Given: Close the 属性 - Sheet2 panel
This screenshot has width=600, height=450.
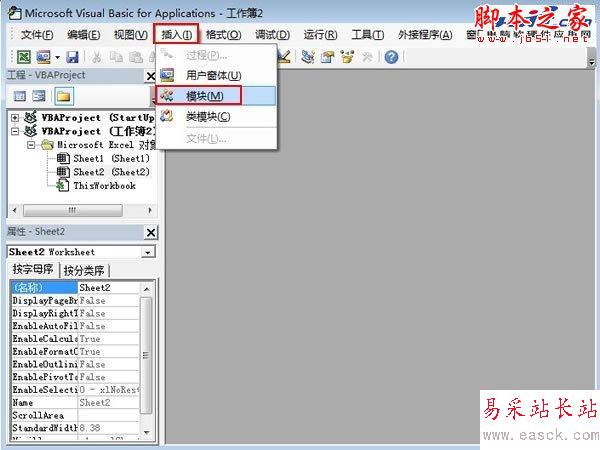Looking at the screenshot, I should (151, 232).
